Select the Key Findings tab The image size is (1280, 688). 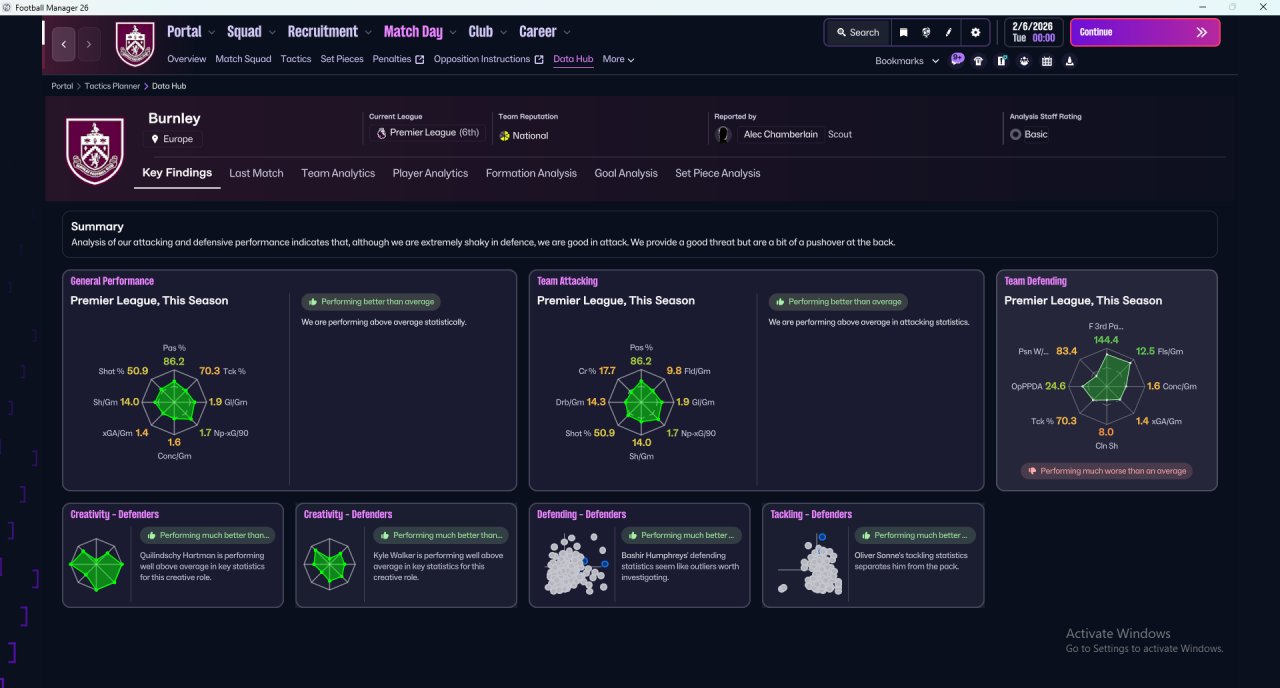click(177, 173)
